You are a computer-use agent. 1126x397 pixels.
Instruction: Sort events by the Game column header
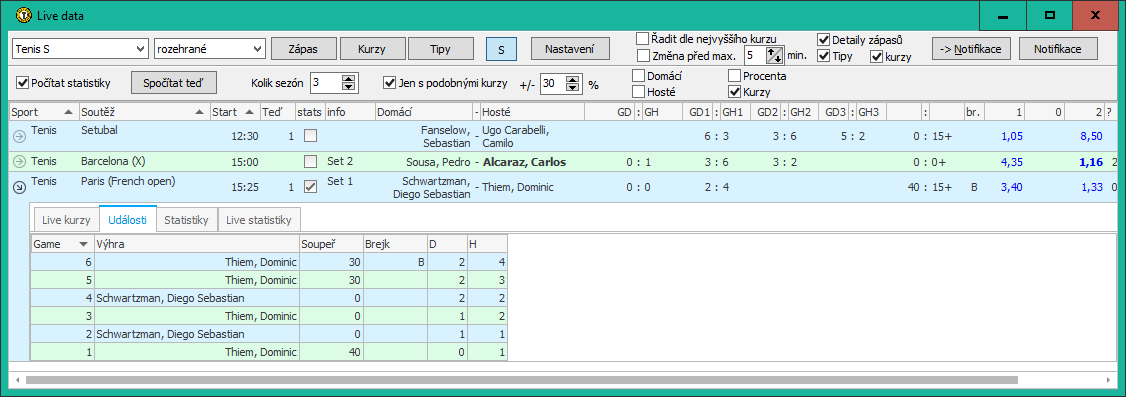[x=62, y=243]
